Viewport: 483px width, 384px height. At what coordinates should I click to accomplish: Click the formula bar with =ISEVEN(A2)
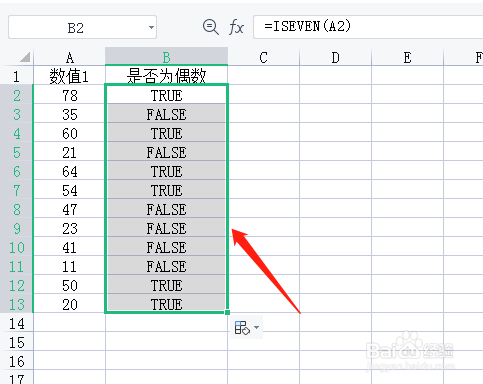(x=368, y=27)
